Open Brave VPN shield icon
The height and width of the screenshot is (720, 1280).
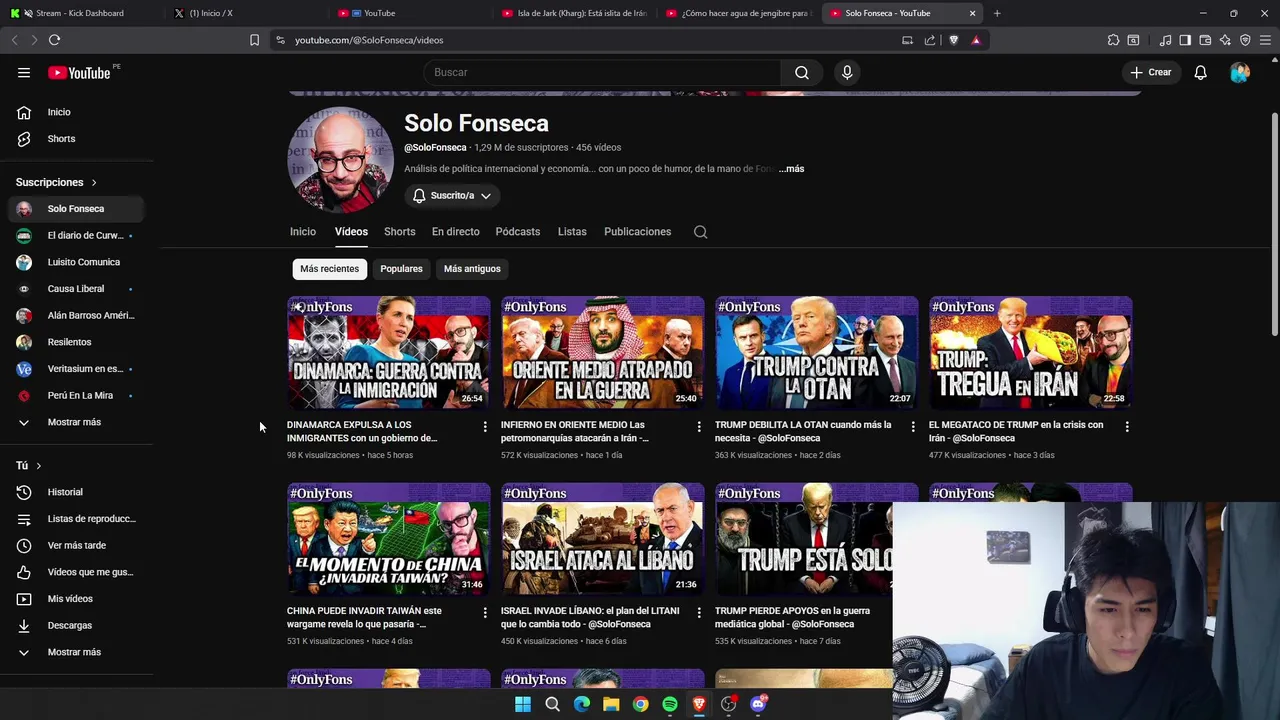[x=1245, y=40]
